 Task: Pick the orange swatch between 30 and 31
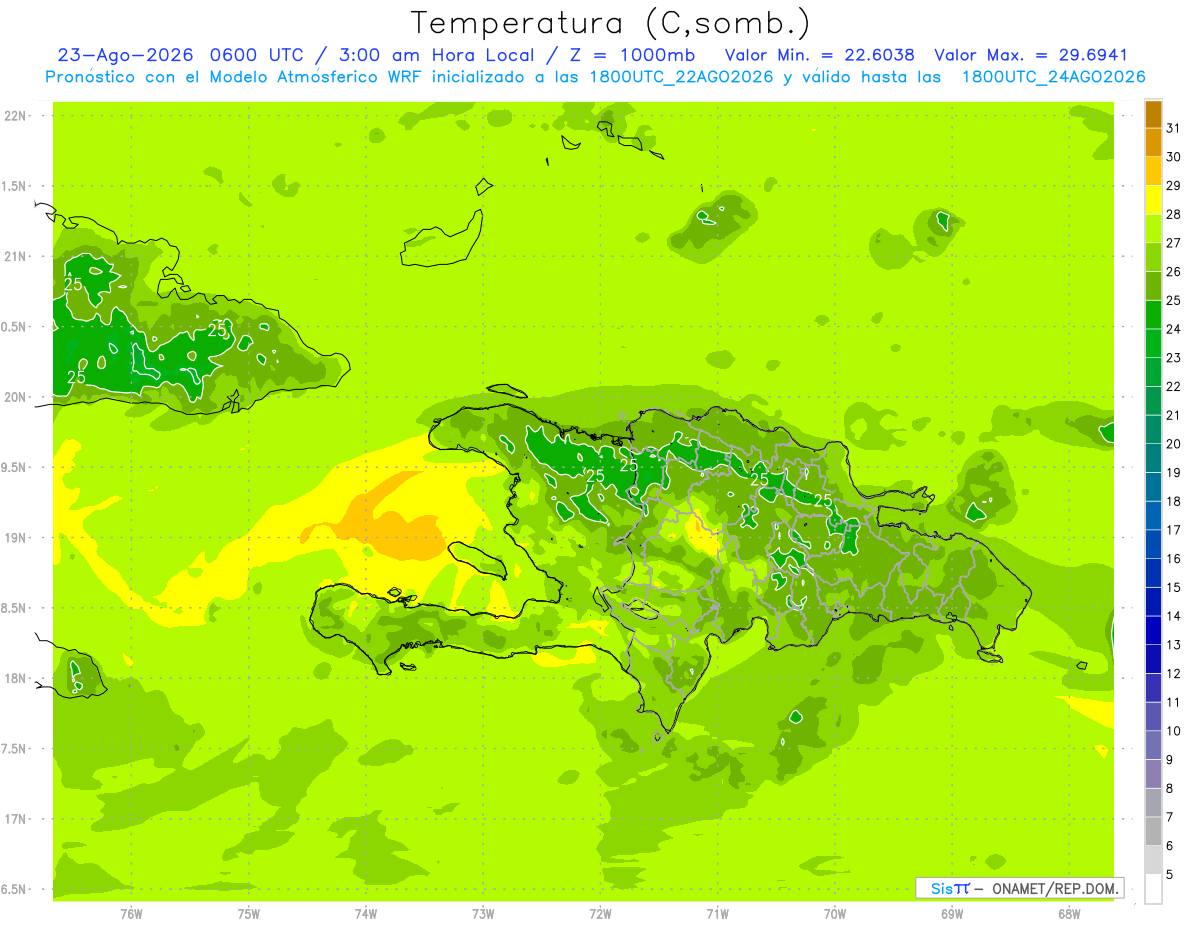[1153, 143]
